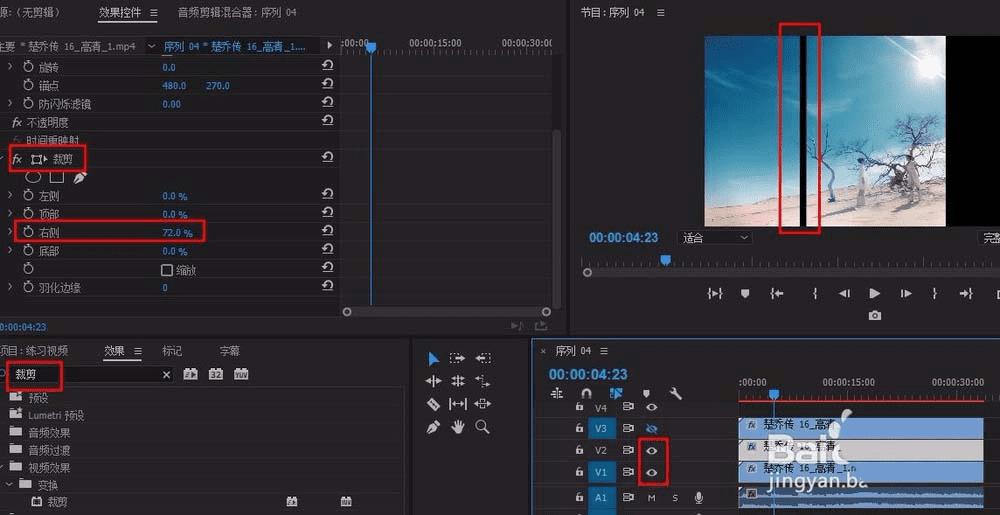Viewport: 1000px width, 515px height.
Task: Reset the 右侧 parameter value
Action: [x=327, y=231]
